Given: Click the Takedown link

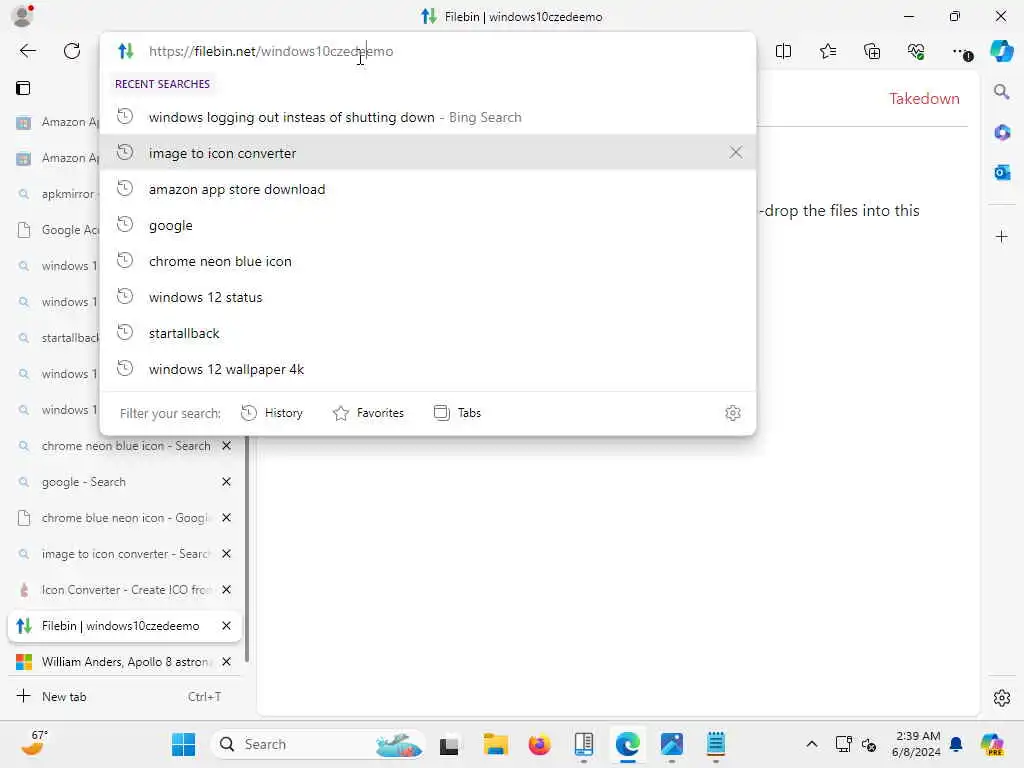Looking at the screenshot, I should tap(924, 99).
